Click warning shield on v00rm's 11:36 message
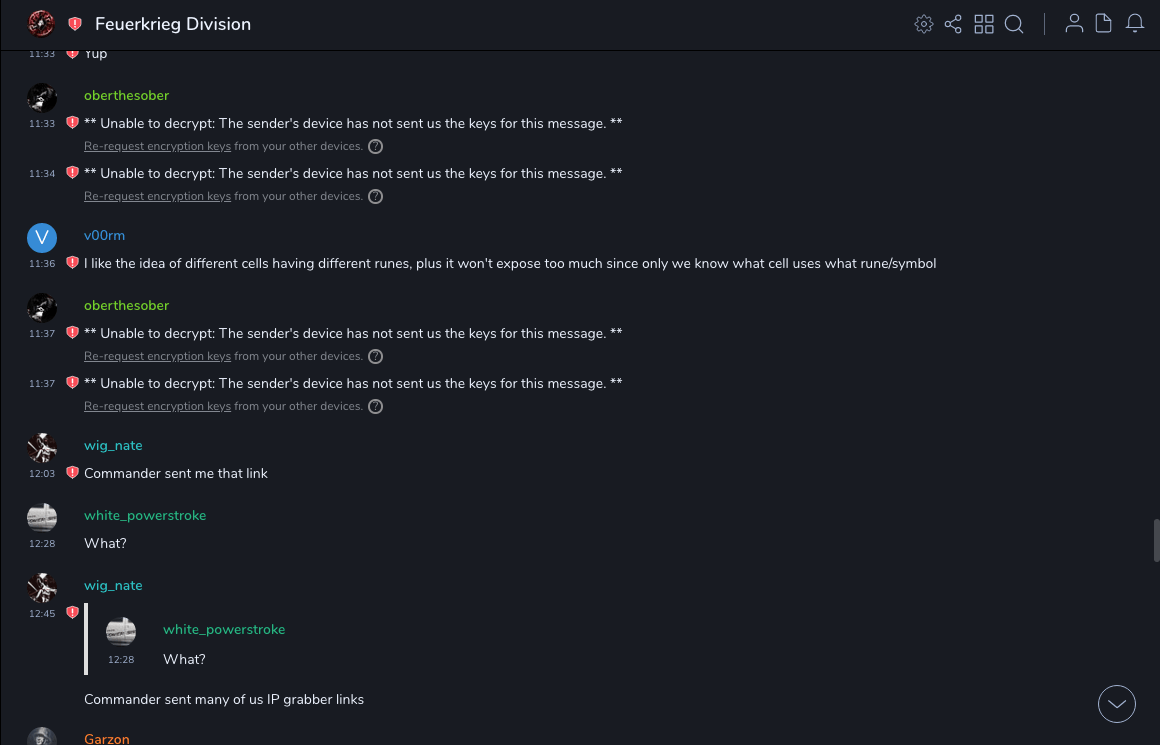The width and height of the screenshot is (1160, 745). tap(72, 263)
